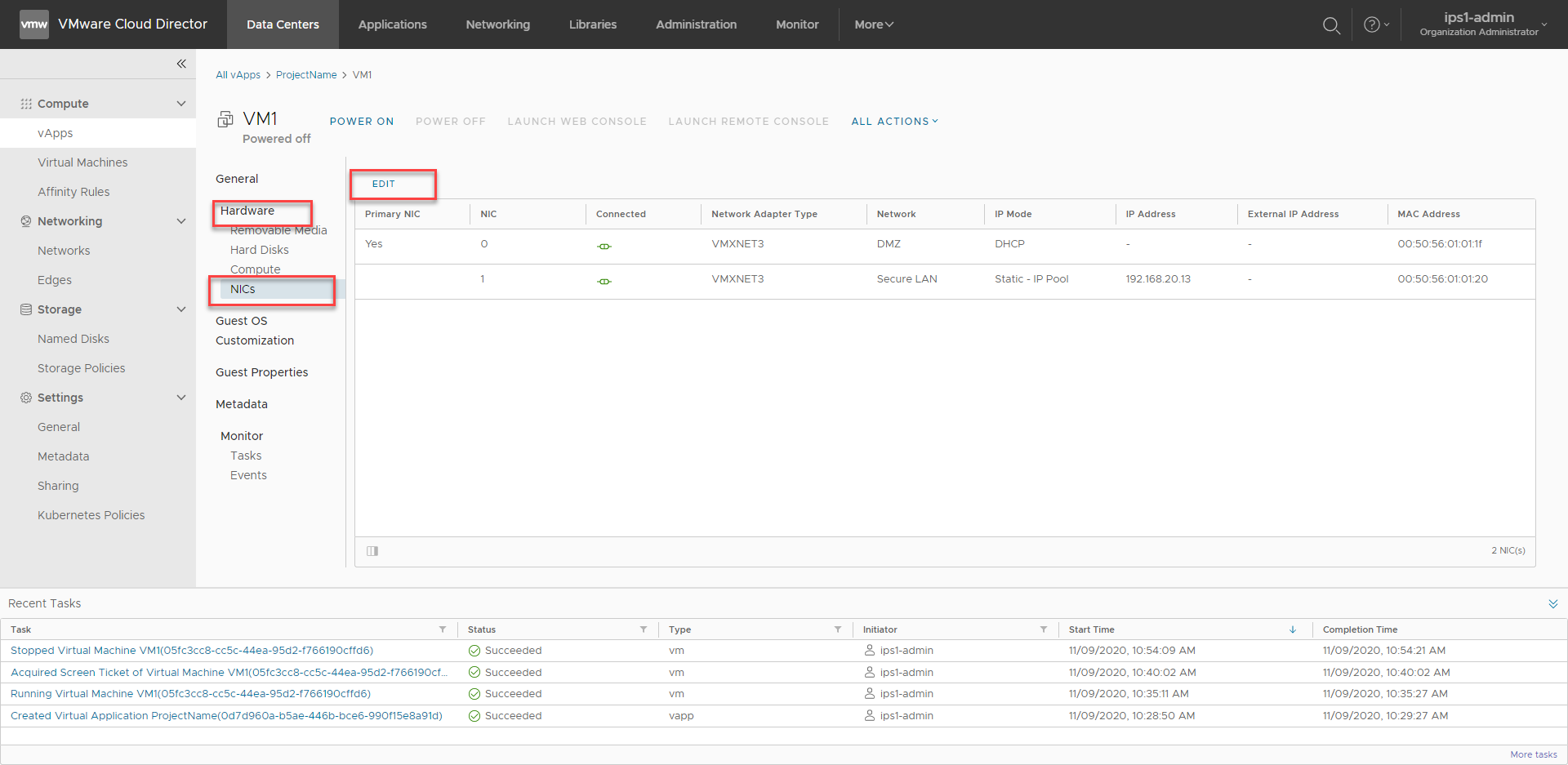Toggle the column chooser icon below NIC table

372,551
